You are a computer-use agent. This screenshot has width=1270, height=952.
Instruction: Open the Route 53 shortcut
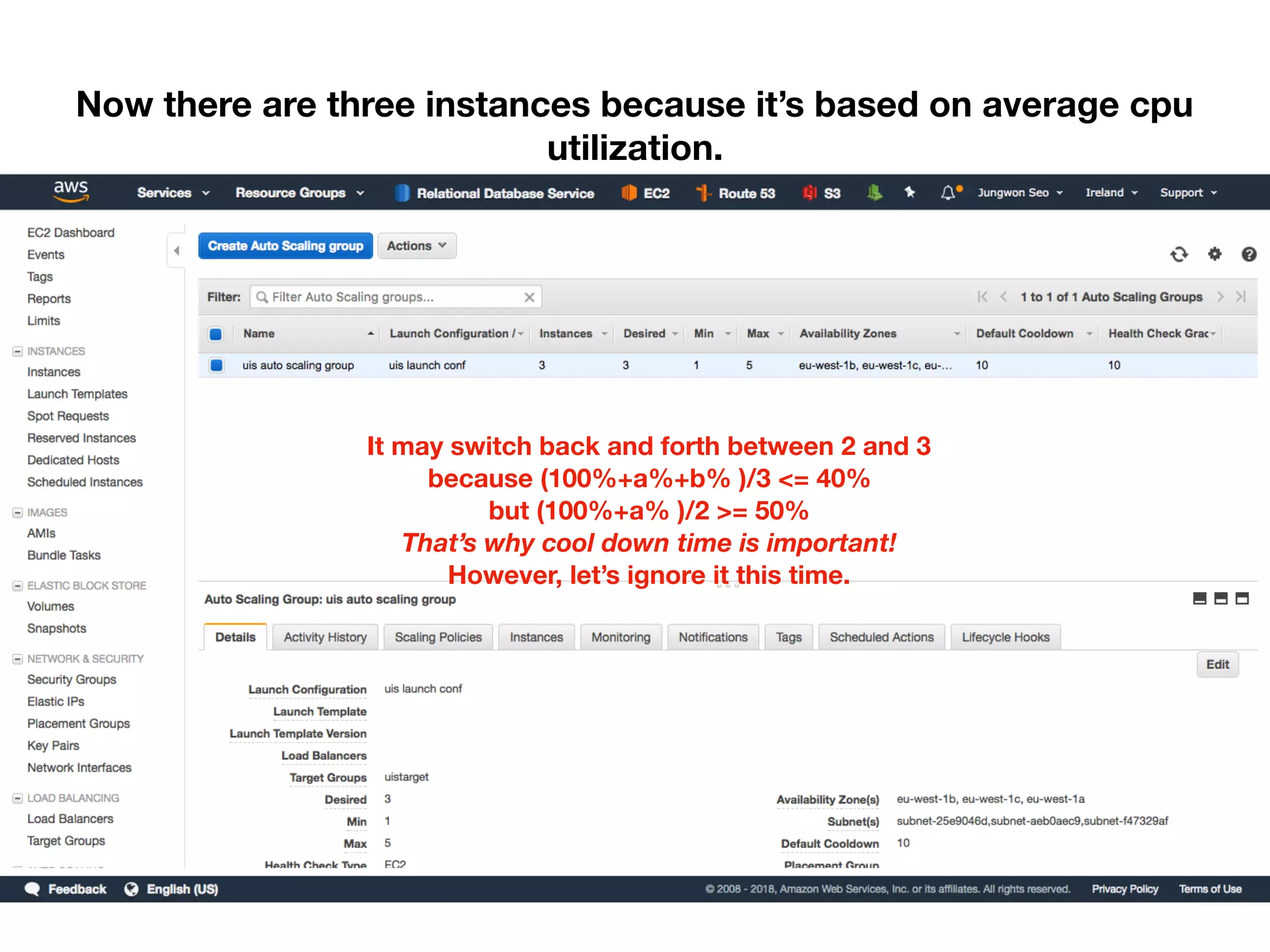click(x=735, y=193)
